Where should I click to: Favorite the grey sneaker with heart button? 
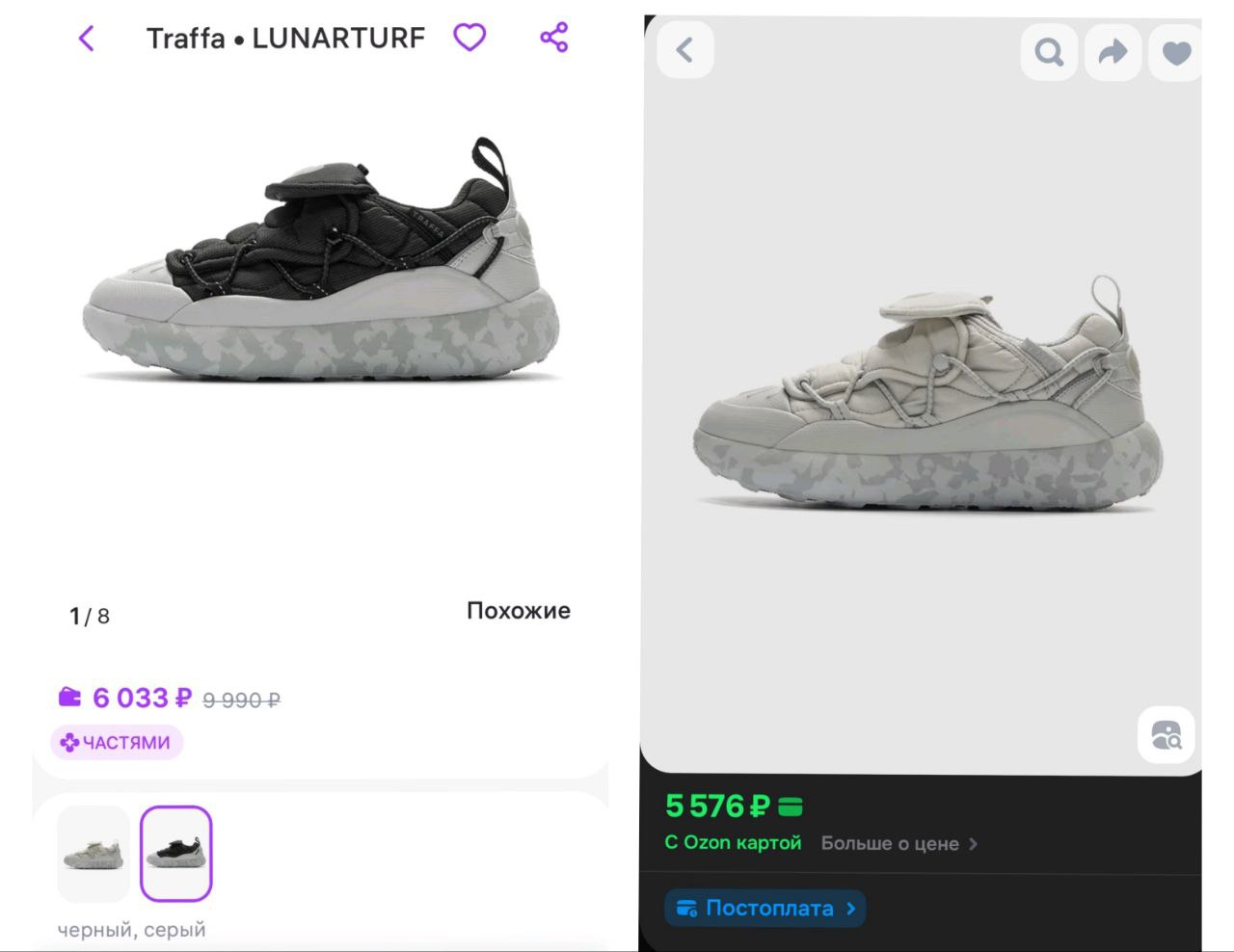pos(1176,52)
